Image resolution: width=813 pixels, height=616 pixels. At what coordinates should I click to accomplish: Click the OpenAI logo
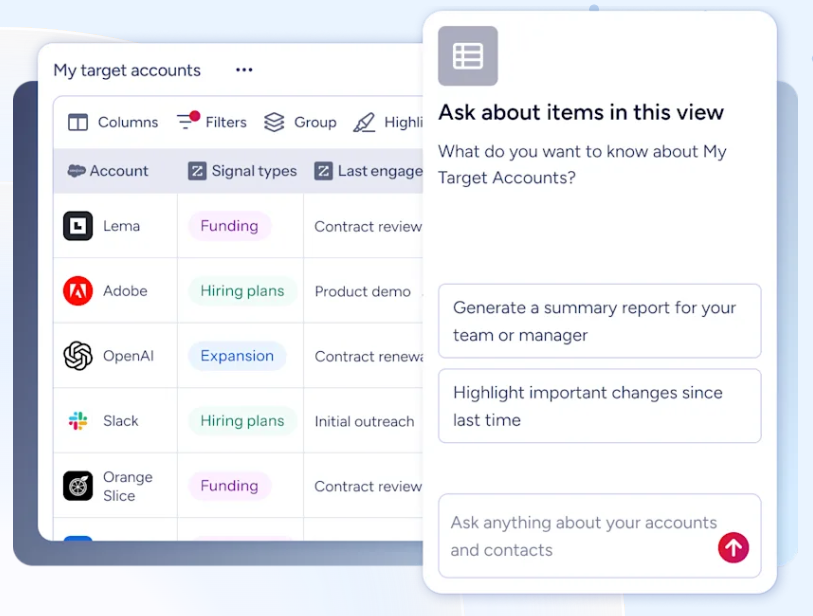coord(78,356)
